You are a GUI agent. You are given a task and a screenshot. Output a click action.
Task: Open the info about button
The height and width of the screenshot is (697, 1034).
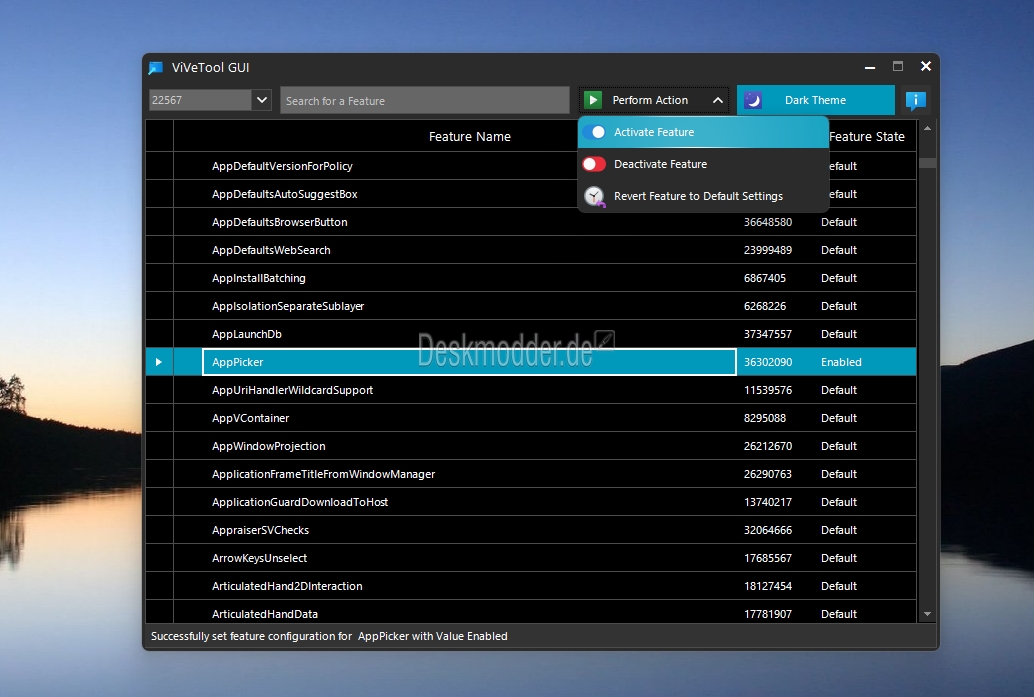[915, 100]
